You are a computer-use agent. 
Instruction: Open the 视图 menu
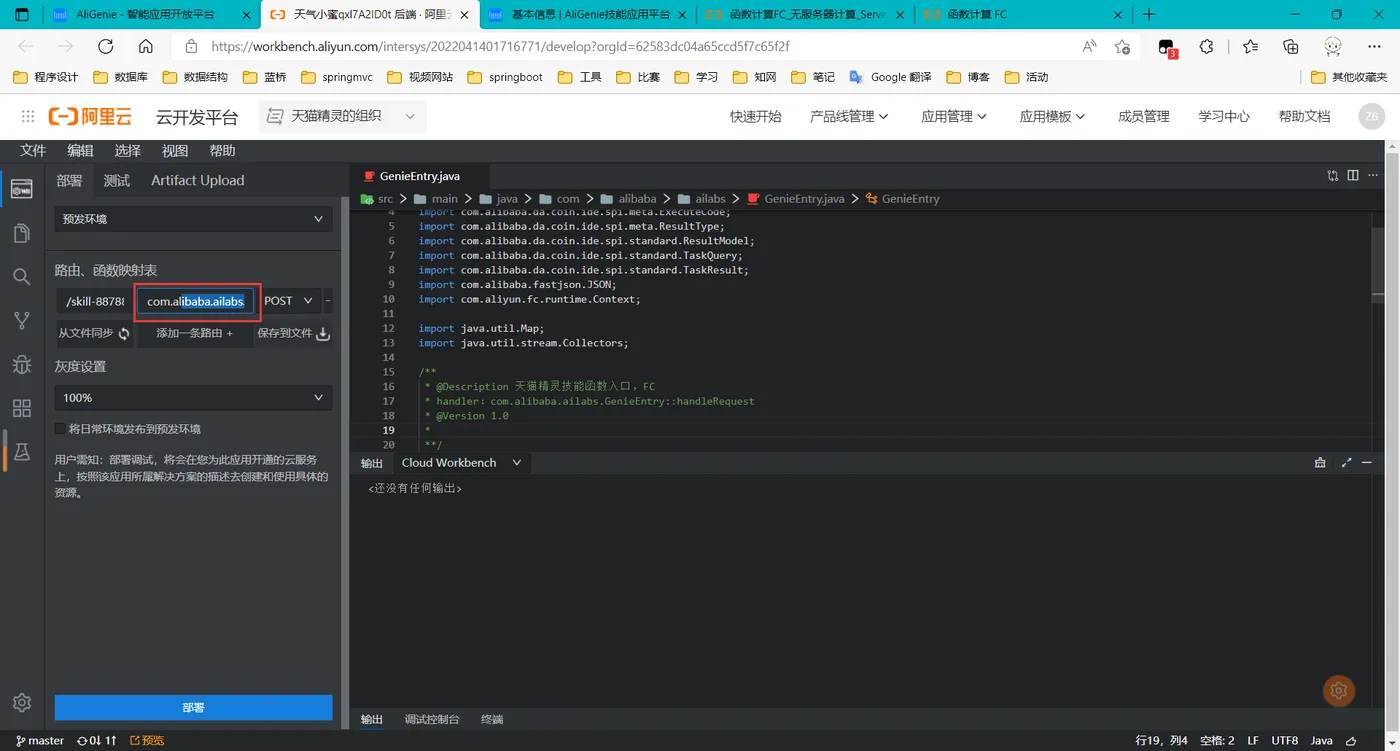(x=175, y=150)
